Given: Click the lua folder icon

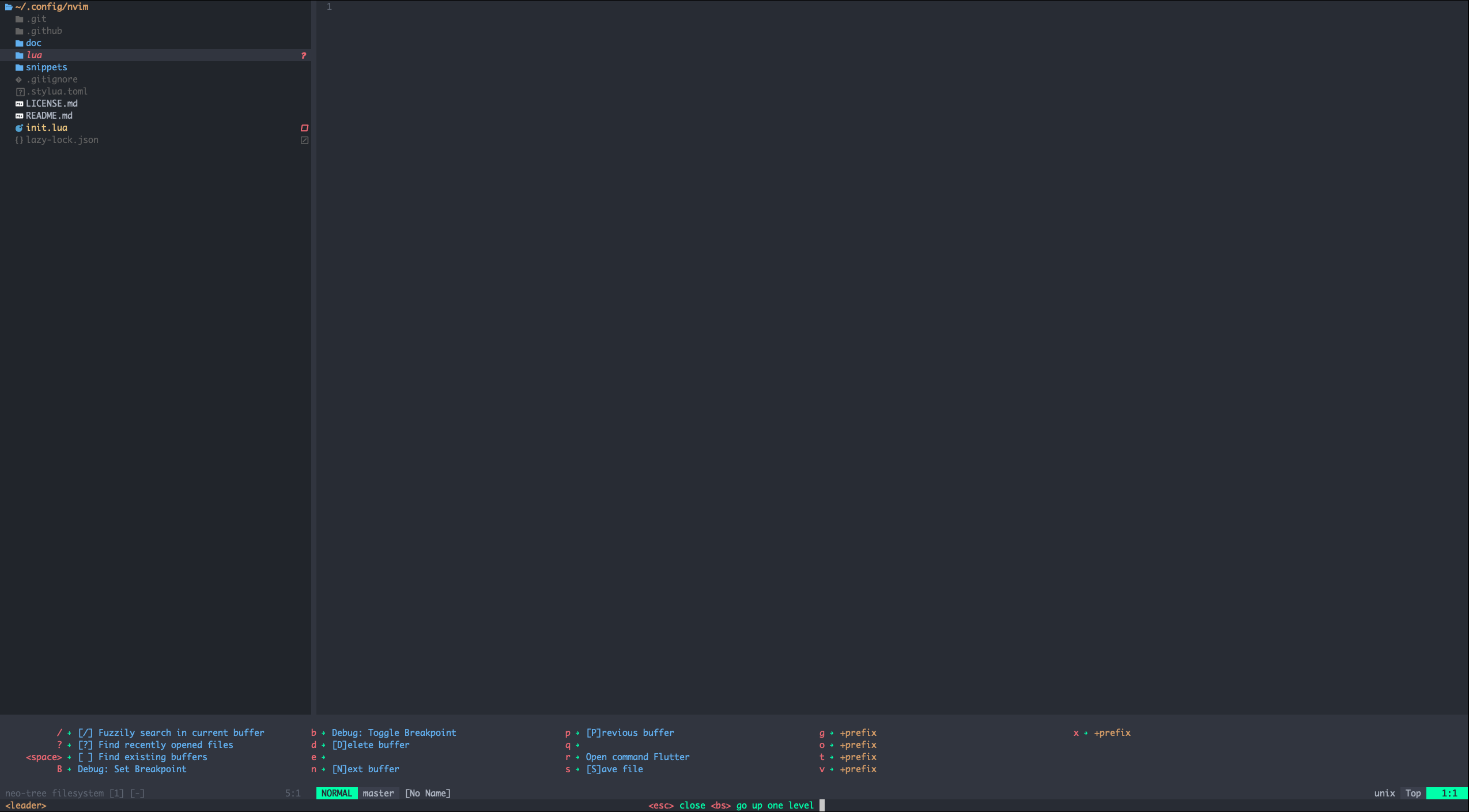Looking at the screenshot, I should click(19, 55).
